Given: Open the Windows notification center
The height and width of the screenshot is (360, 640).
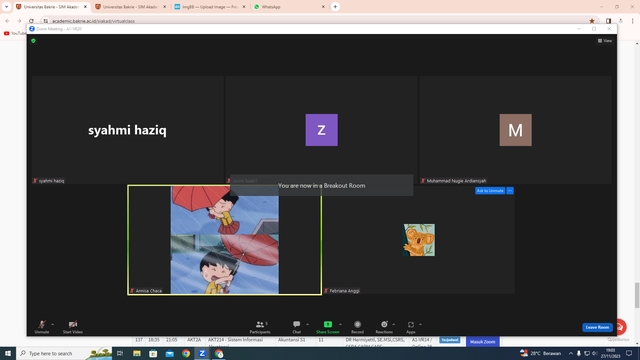Looking at the screenshot, I should [x=629, y=353].
